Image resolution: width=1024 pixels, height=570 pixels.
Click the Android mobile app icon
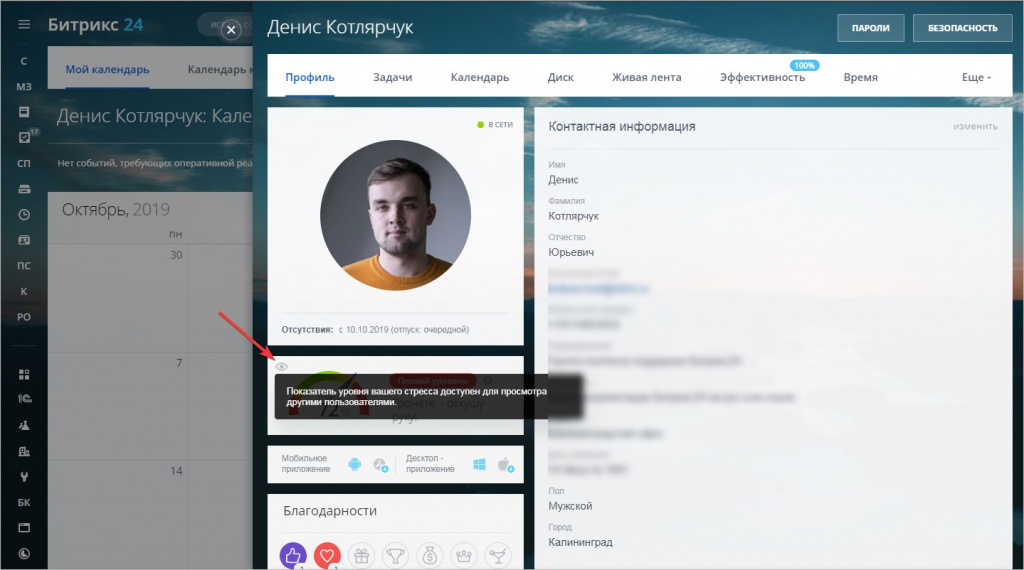[x=354, y=464]
